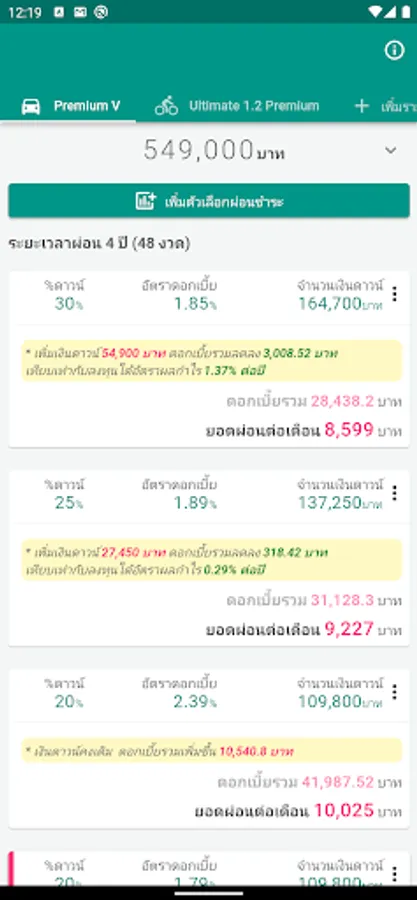Tap the bicycle icon for Ultimate 1.2 Premium

(x=166, y=106)
